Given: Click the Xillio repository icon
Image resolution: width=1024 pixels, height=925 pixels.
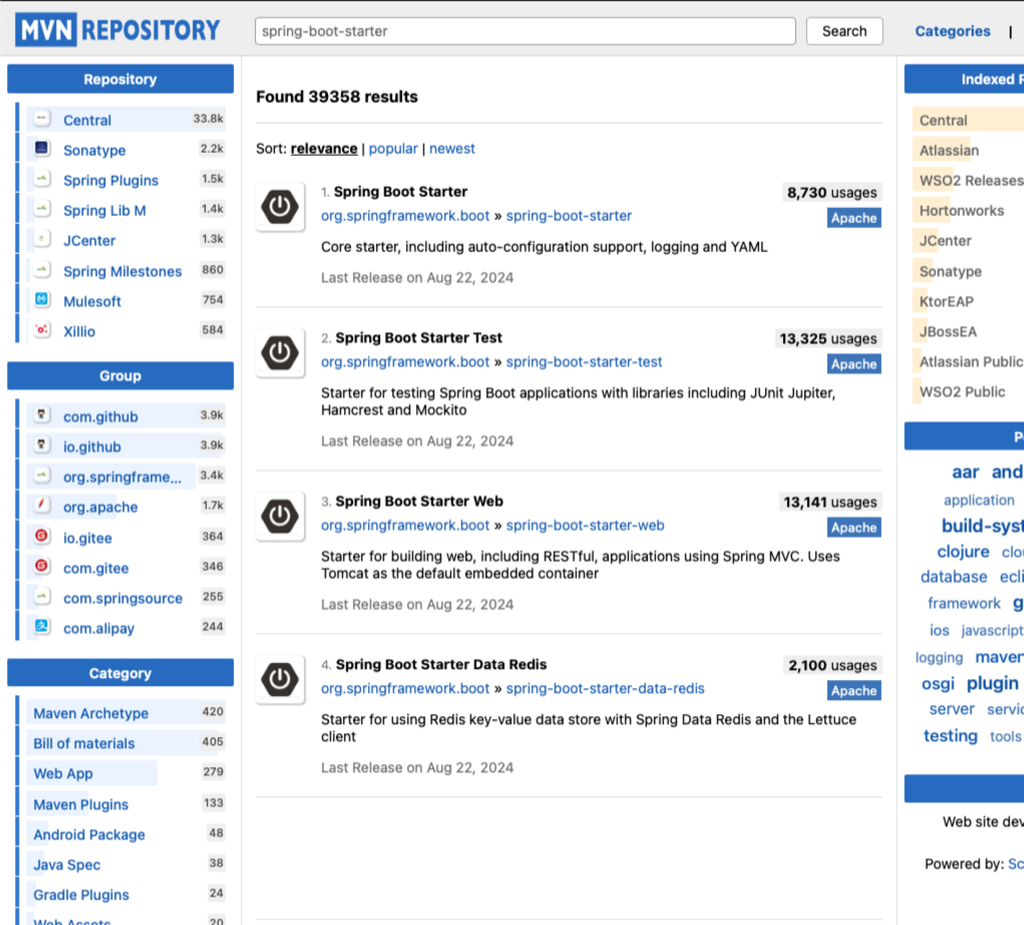Looking at the screenshot, I should coord(42,330).
